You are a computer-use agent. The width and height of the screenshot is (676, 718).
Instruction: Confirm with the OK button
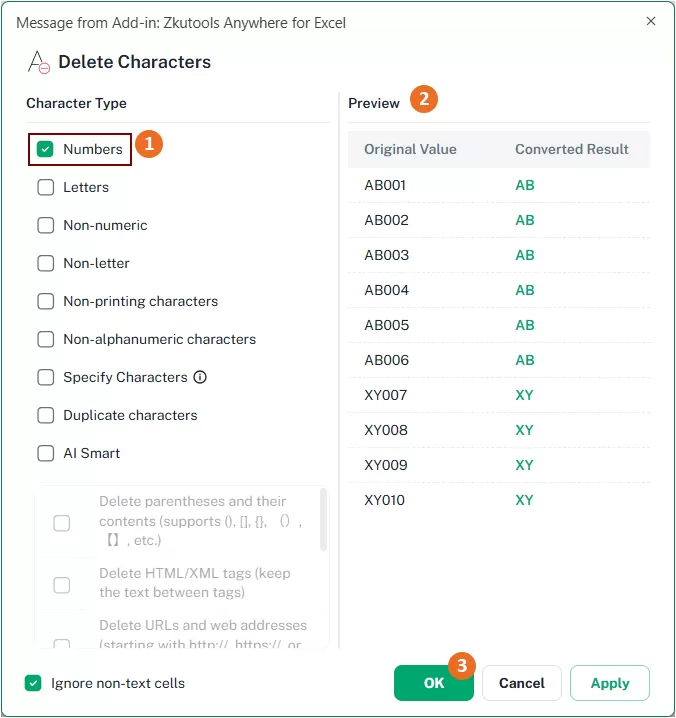[x=434, y=683]
